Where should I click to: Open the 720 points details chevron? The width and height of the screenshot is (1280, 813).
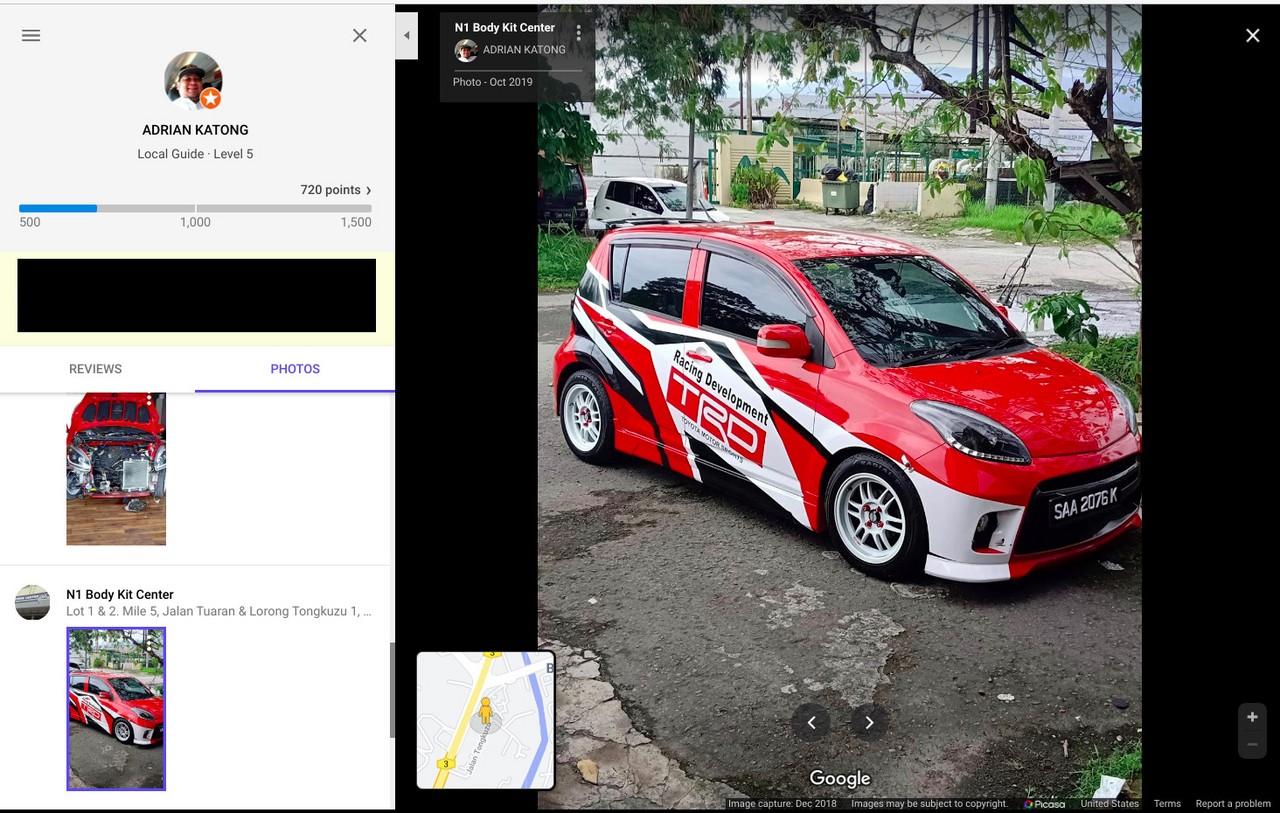click(x=369, y=190)
